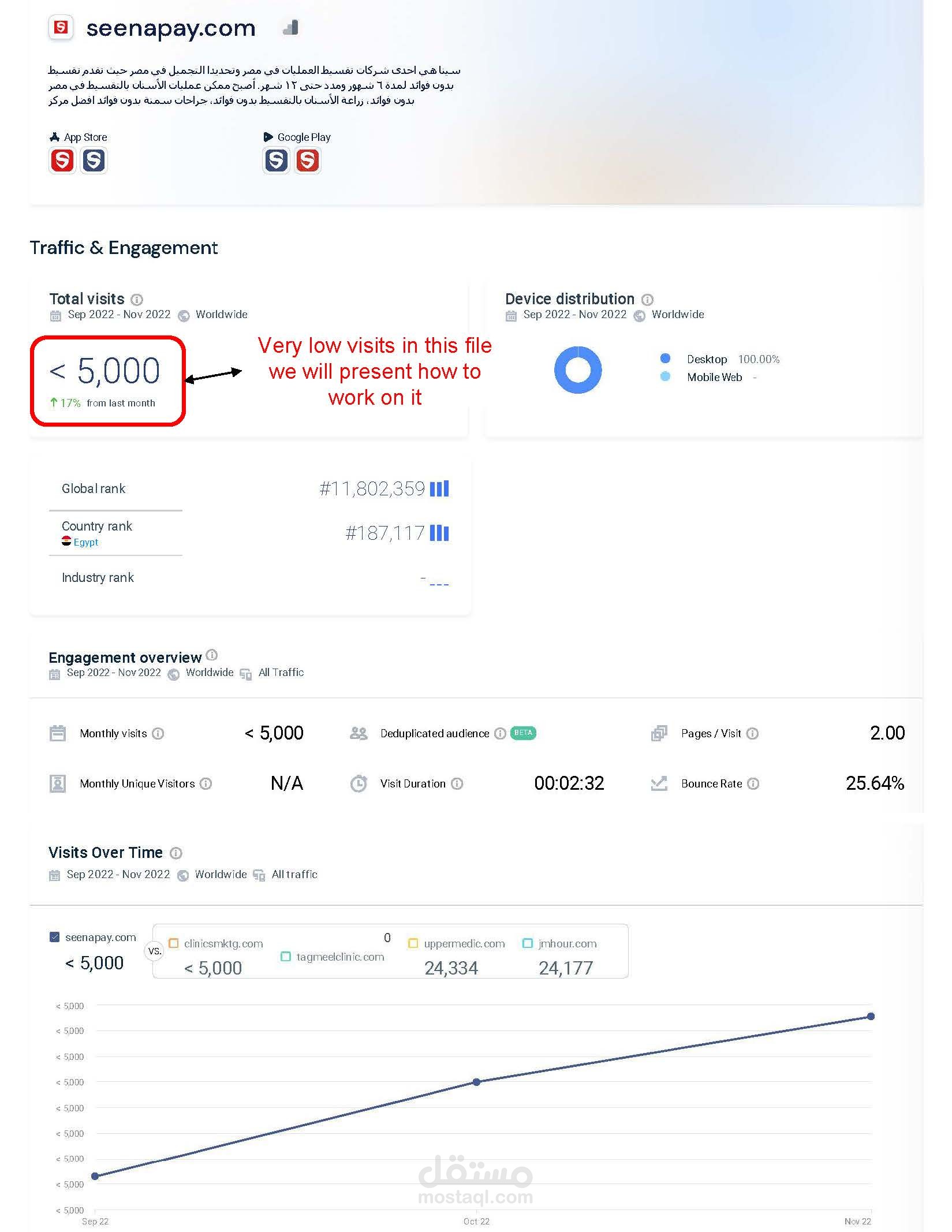Click the rank badge icon beside seenapay.com title
Viewport: 952px width, 1232px height.
click(x=291, y=27)
